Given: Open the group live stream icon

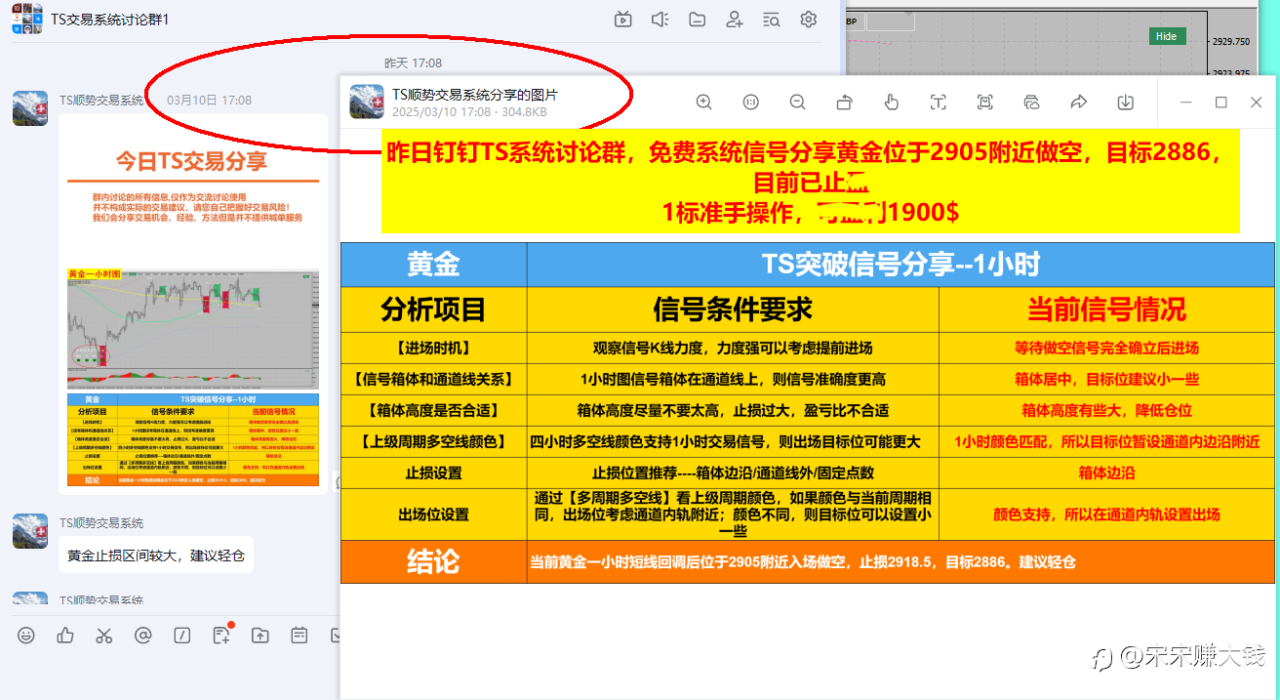Looking at the screenshot, I should [623, 19].
